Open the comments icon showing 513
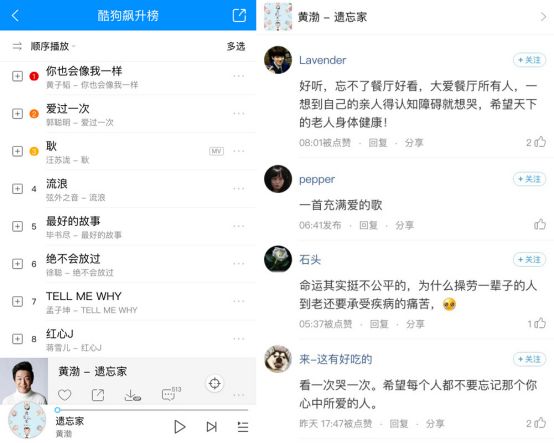The image size is (554, 443). point(171,394)
